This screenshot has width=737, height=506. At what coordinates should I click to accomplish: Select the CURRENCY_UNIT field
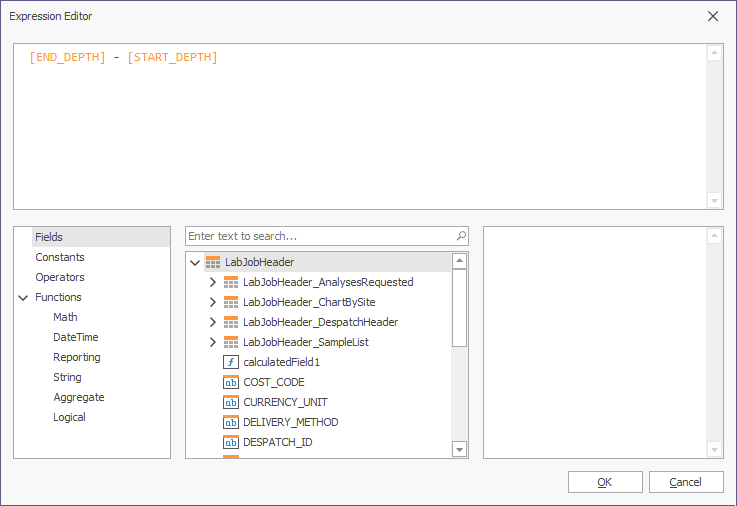pyautogui.click(x=285, y=402)
